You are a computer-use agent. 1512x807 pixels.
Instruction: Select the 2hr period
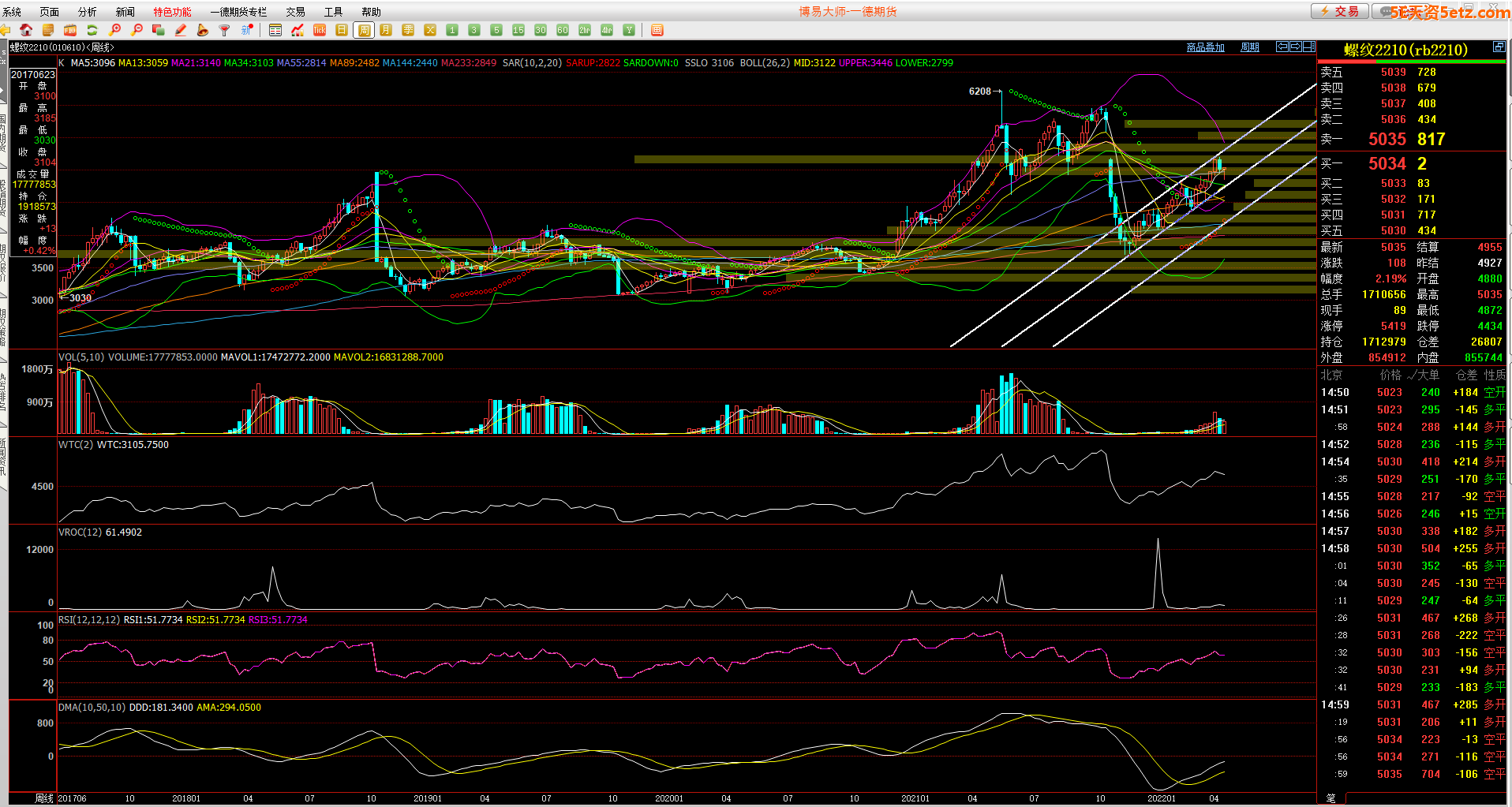tap(585, 30)
